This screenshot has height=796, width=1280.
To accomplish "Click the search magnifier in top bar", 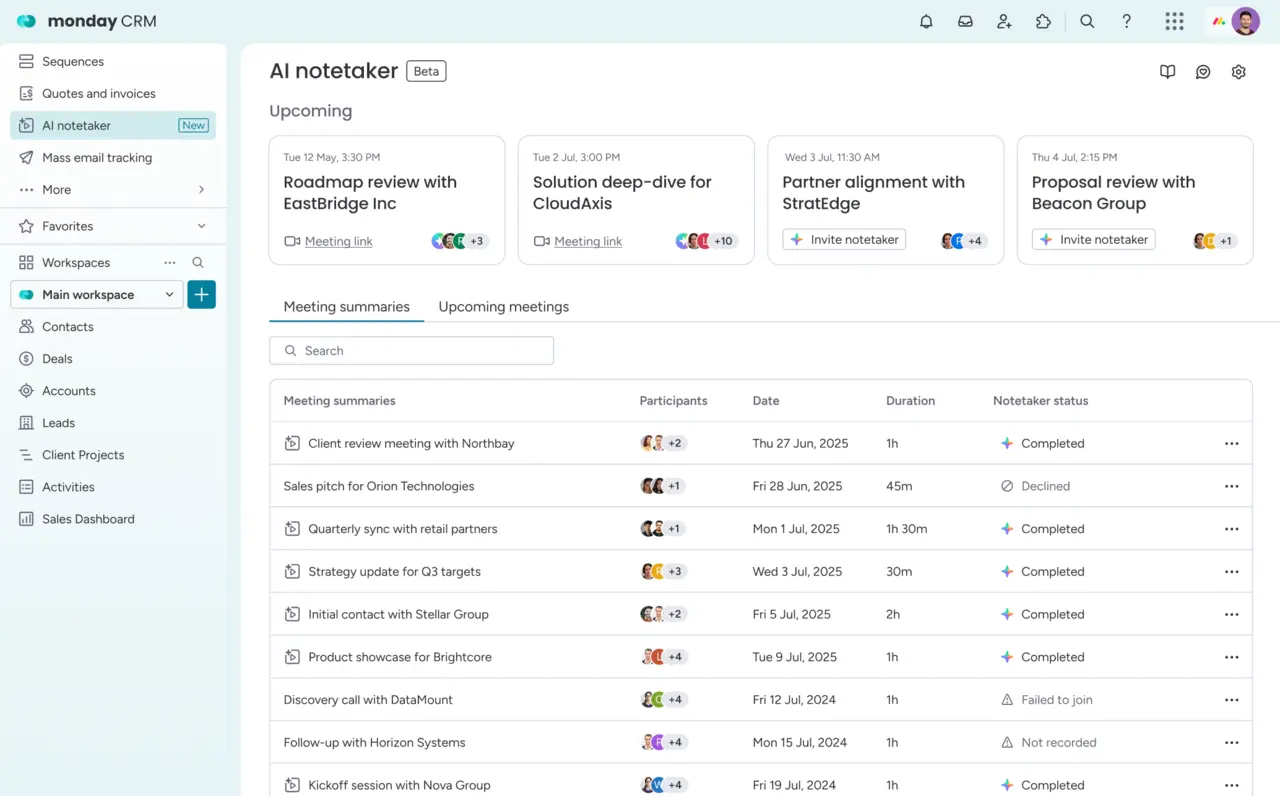I will (x=1087, y=21).
